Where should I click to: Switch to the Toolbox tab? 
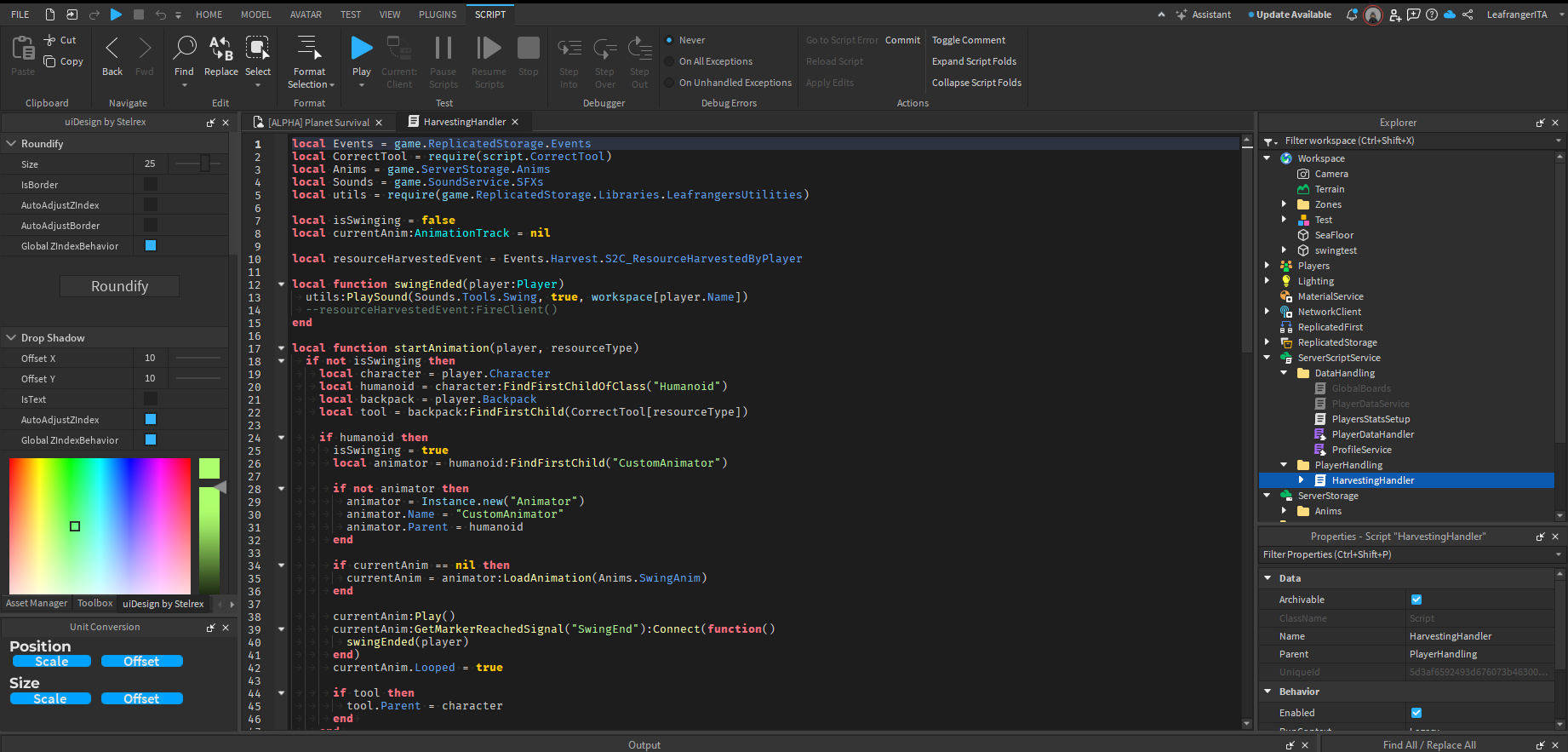pyautogui.click(x=94, y=603)
